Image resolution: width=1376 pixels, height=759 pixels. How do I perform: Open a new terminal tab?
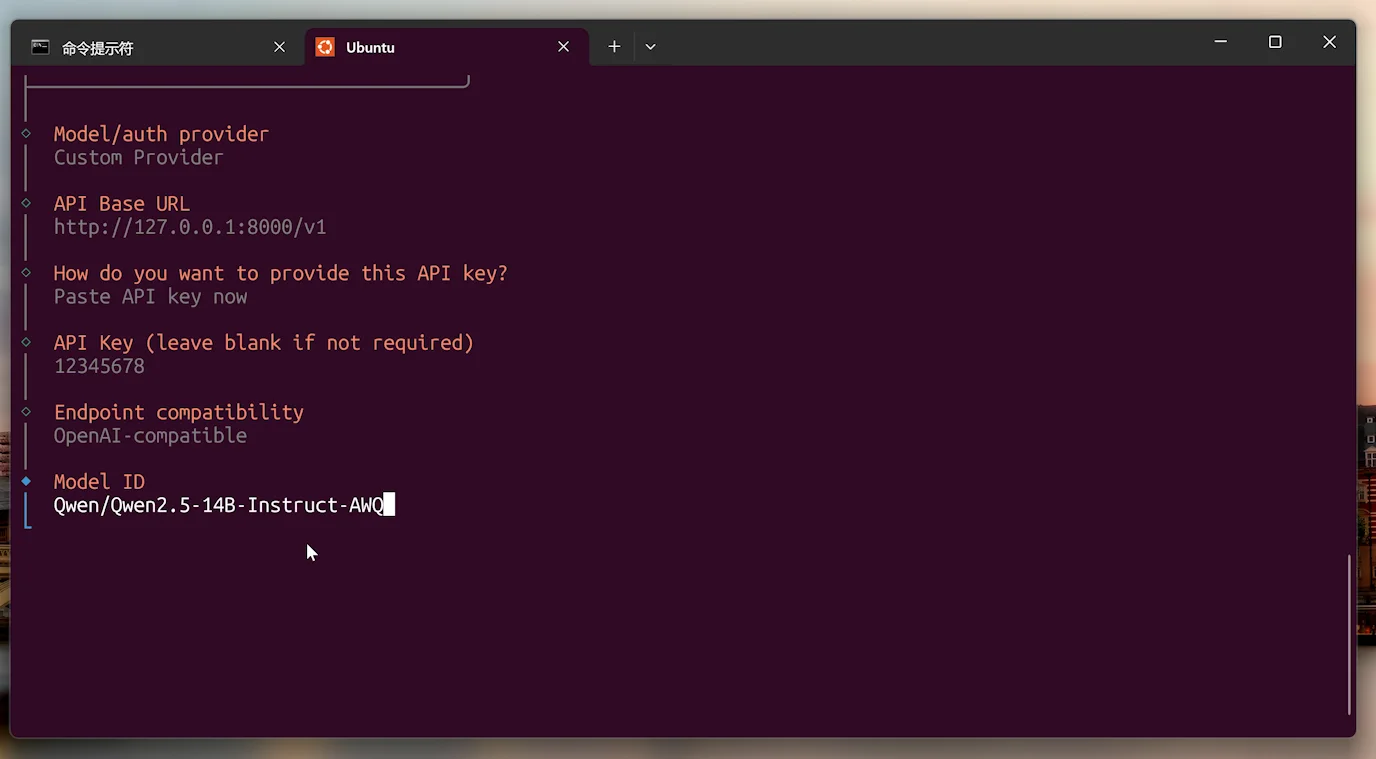coord(614,47)
